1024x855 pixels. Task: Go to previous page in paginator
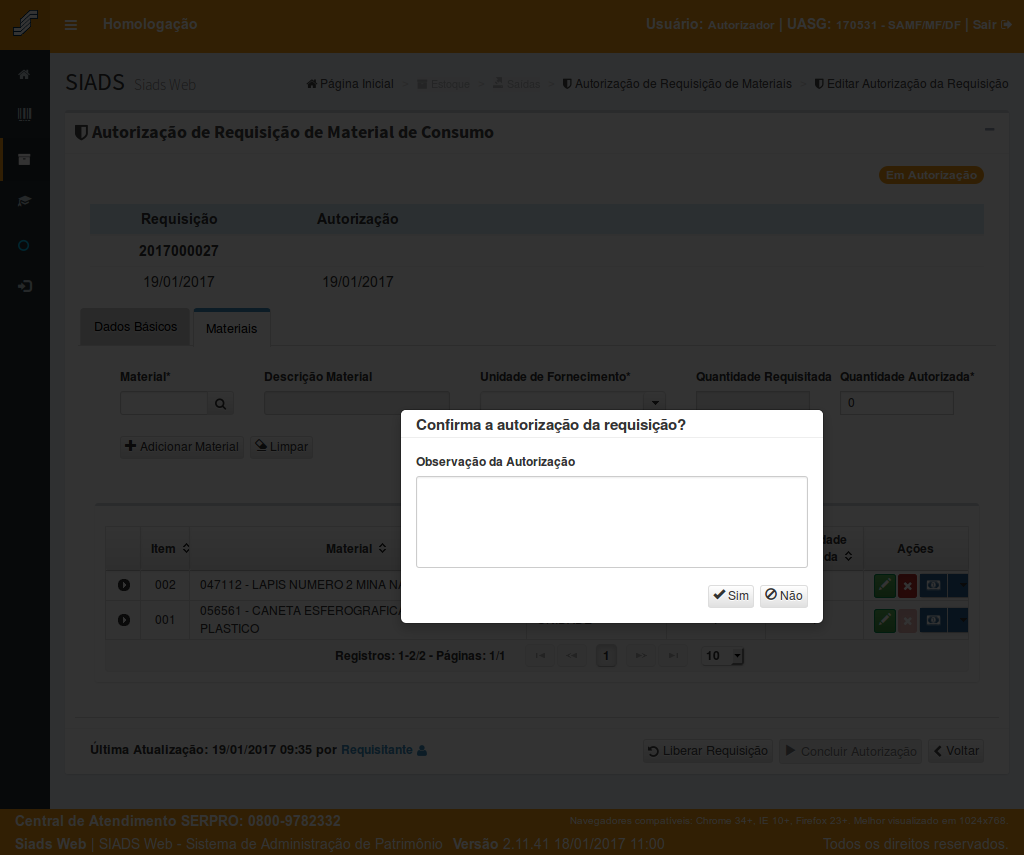point(571,656)
